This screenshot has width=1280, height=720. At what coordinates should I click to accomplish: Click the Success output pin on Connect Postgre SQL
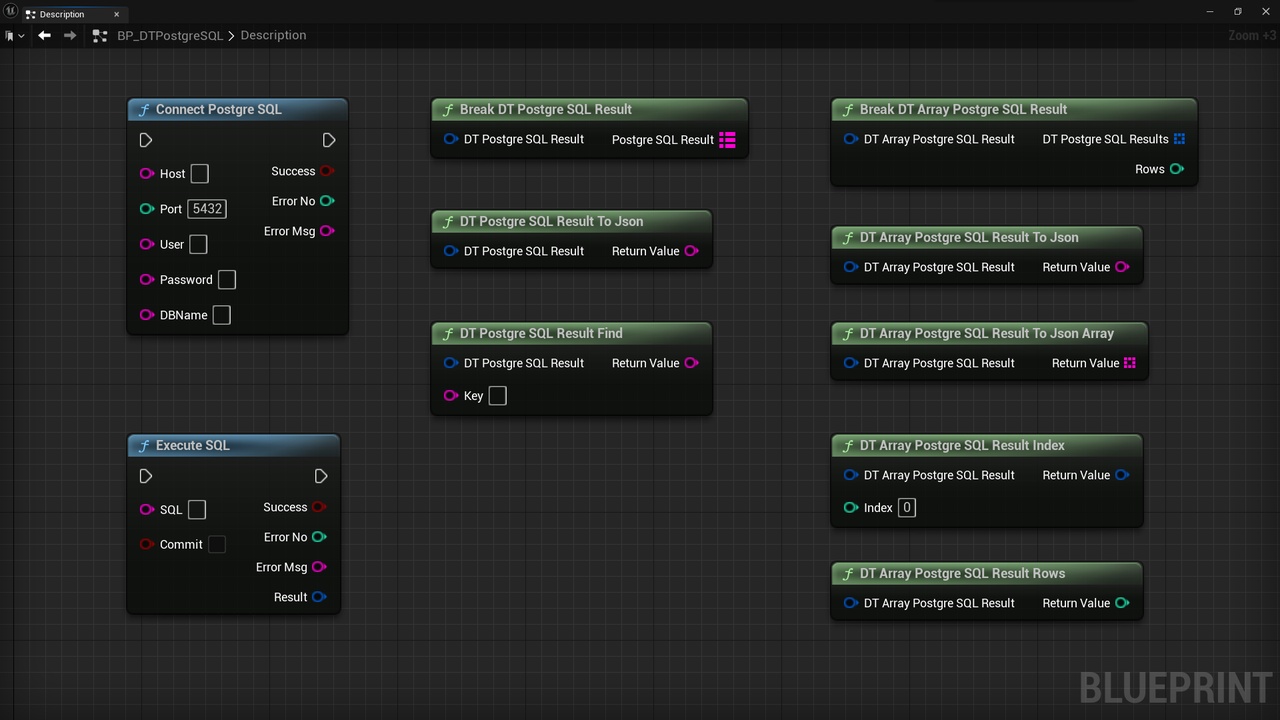327,171
